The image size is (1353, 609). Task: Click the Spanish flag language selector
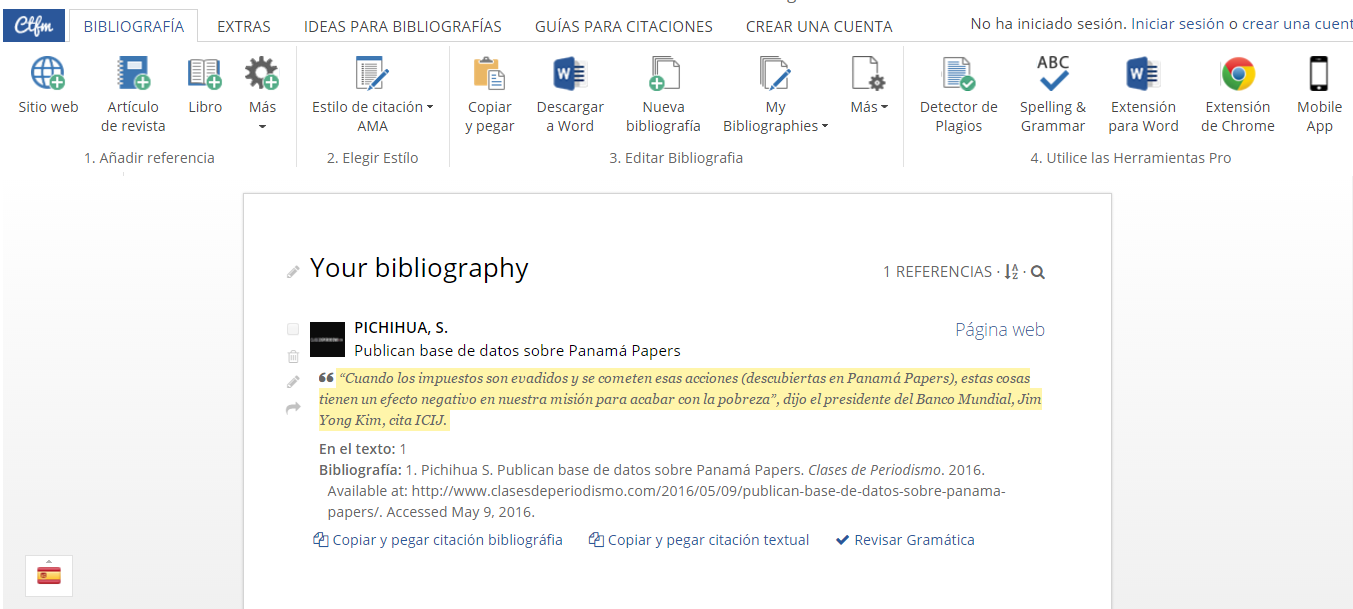pyautogui.click(x=49, y=575)
